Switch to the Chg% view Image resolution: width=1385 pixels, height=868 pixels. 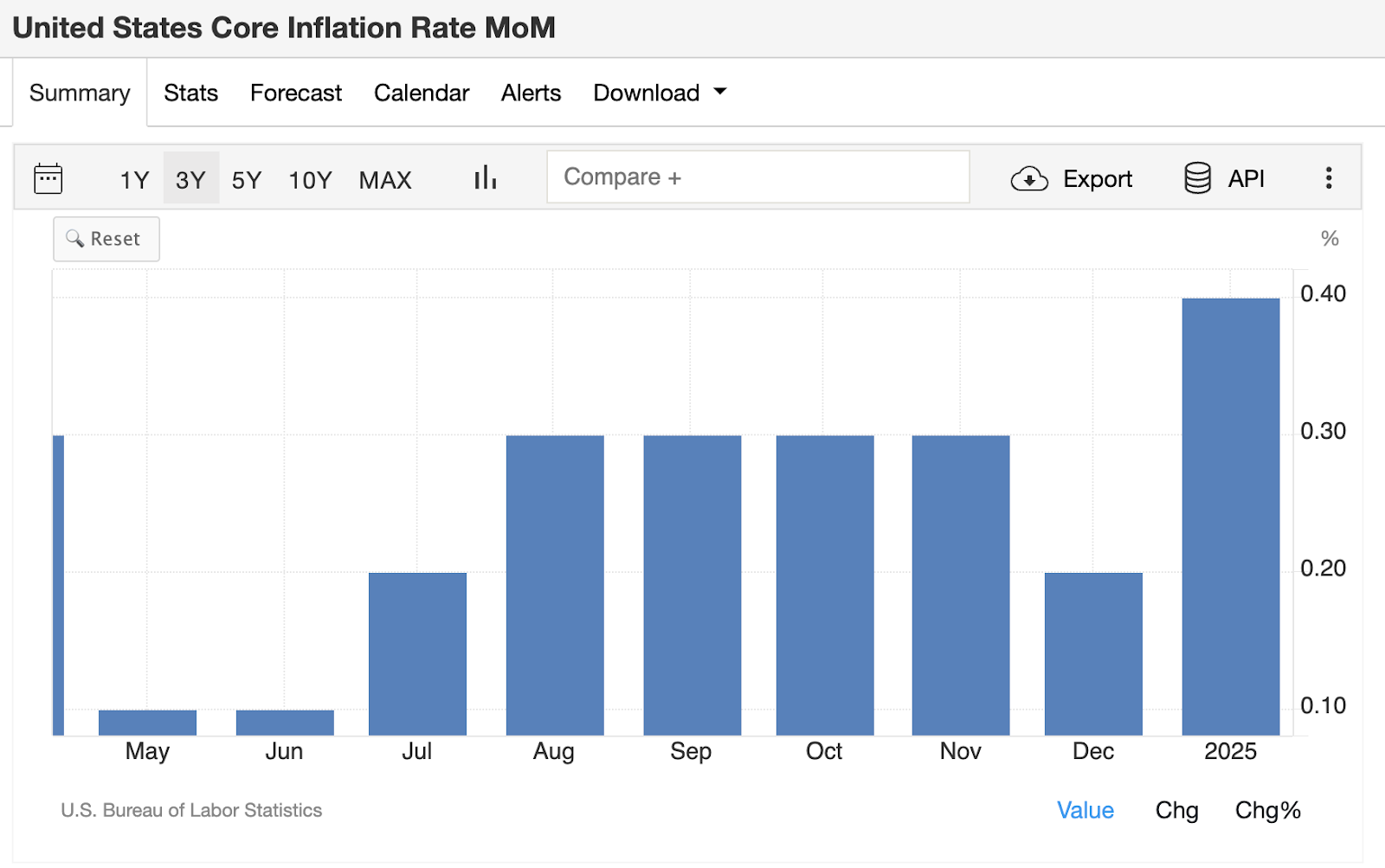(1268, 810)
